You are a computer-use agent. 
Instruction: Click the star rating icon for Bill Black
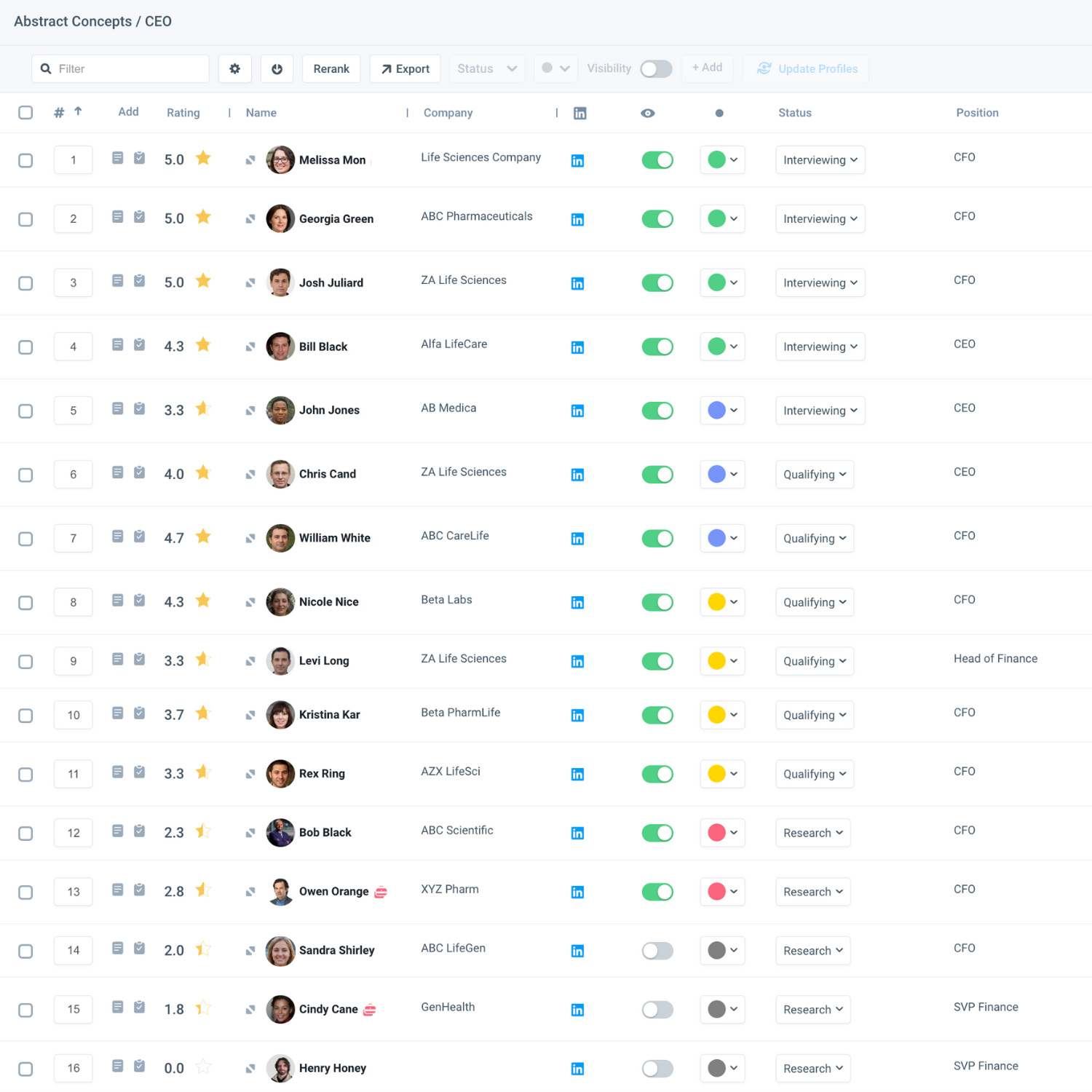(x=203, y=345)
